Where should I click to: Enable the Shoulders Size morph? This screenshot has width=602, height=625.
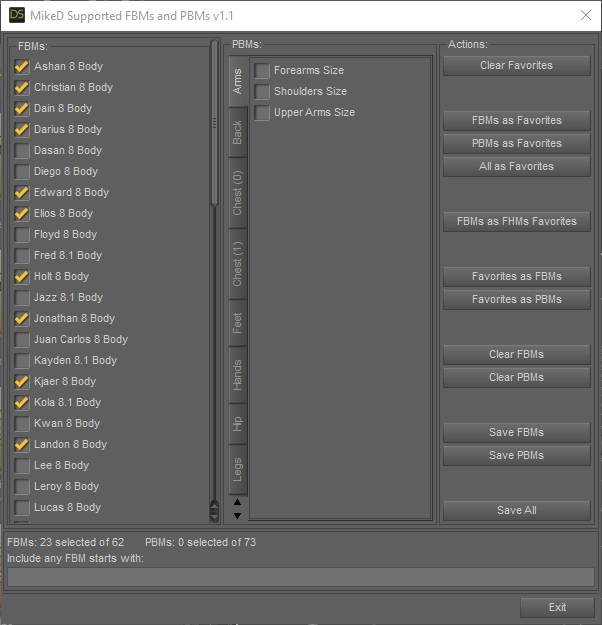(262, 92)
